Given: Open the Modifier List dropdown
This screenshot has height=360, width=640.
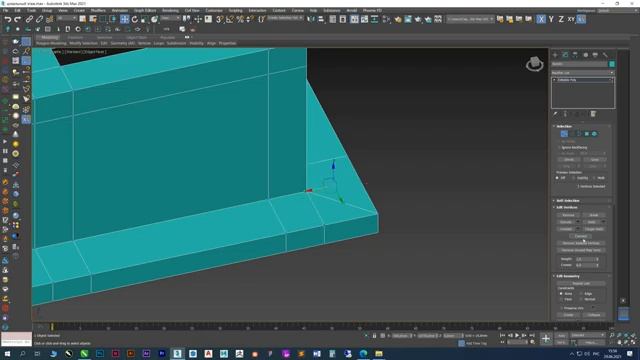Looking at the screenshot, I should tap(582, 73).
